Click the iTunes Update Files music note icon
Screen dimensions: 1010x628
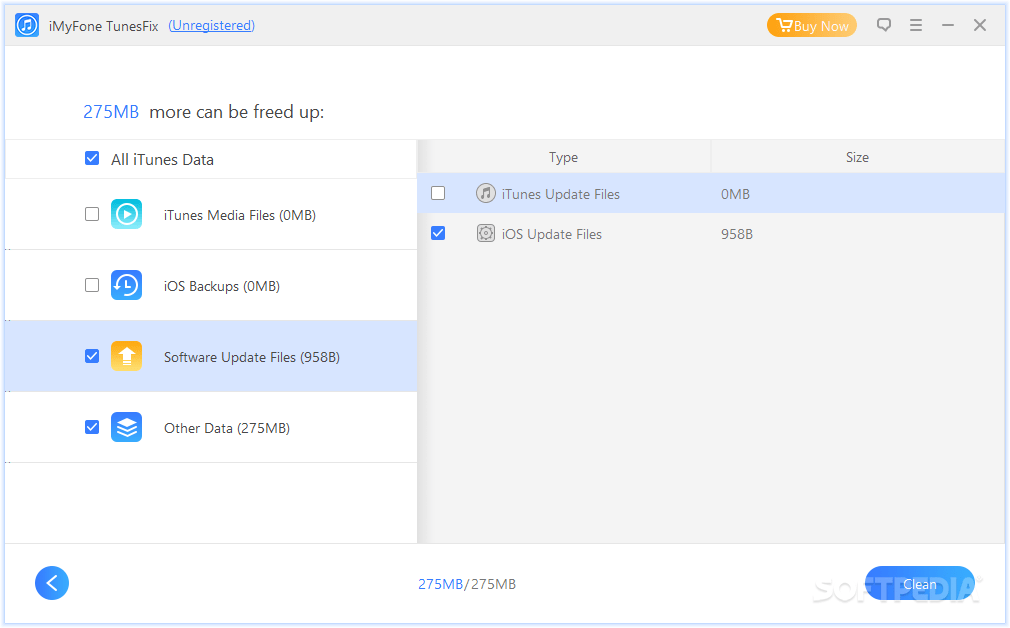pos(485,193)
